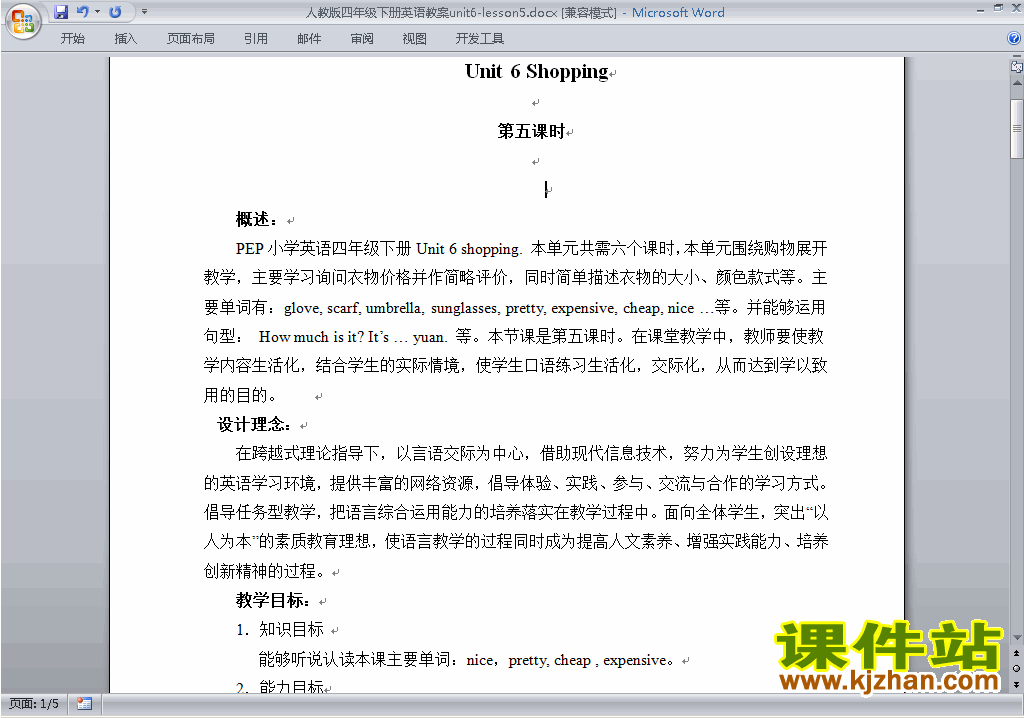Click the vertical scrollbar up arrow
The height and width of the screenshot is (718, 1024).
[1017, 84]
